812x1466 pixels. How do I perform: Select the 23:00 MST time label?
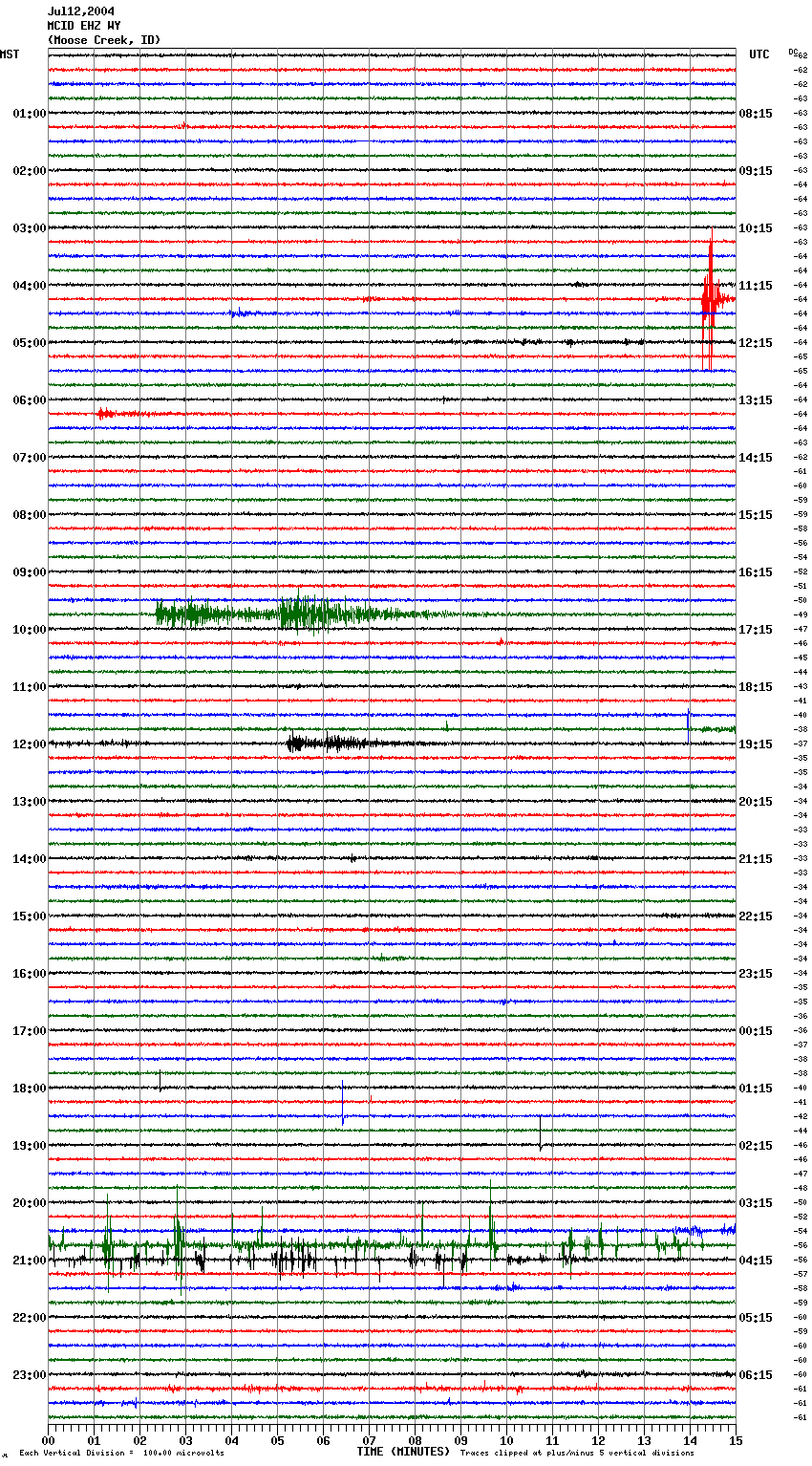pyautogui.click(x=30, y=1375)
